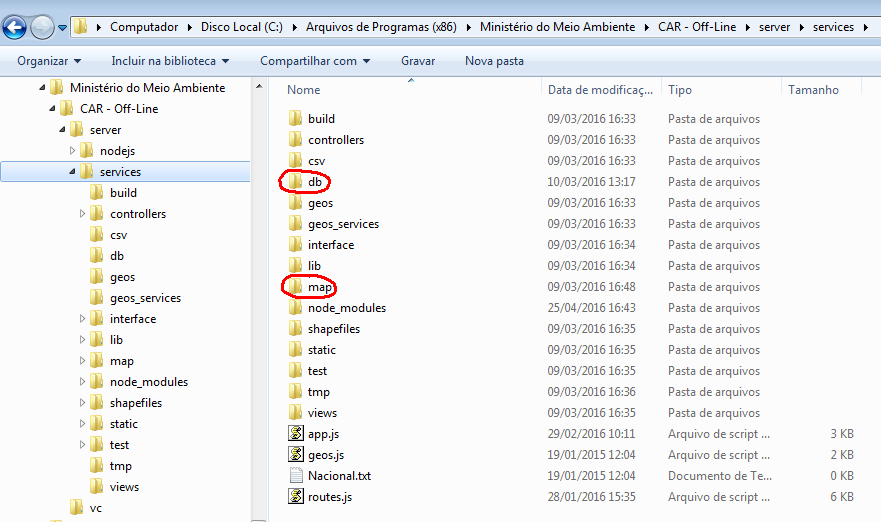882x522 pixels.
Task: Click Computador in the address breadcrumb
Action: (144, 27)
